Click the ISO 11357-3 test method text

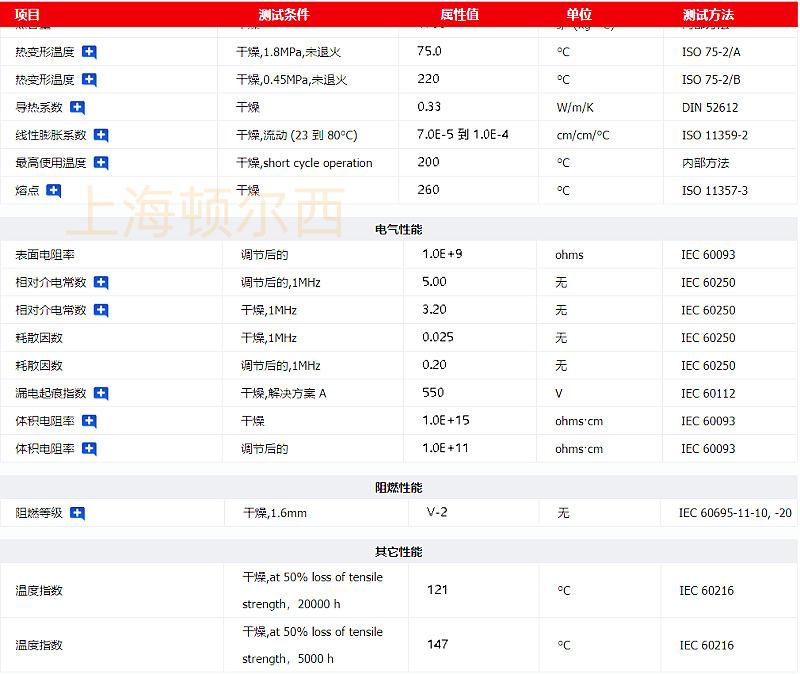pos(714,191)
